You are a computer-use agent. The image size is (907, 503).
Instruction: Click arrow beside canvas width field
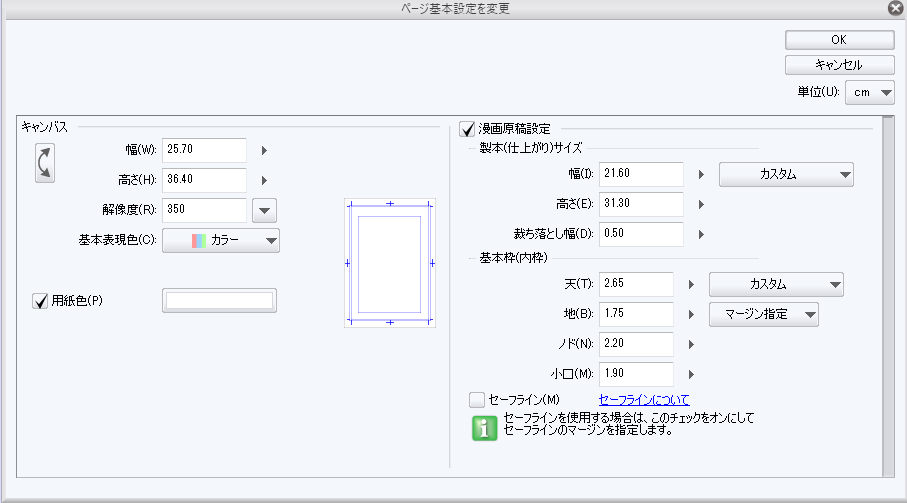265,151
